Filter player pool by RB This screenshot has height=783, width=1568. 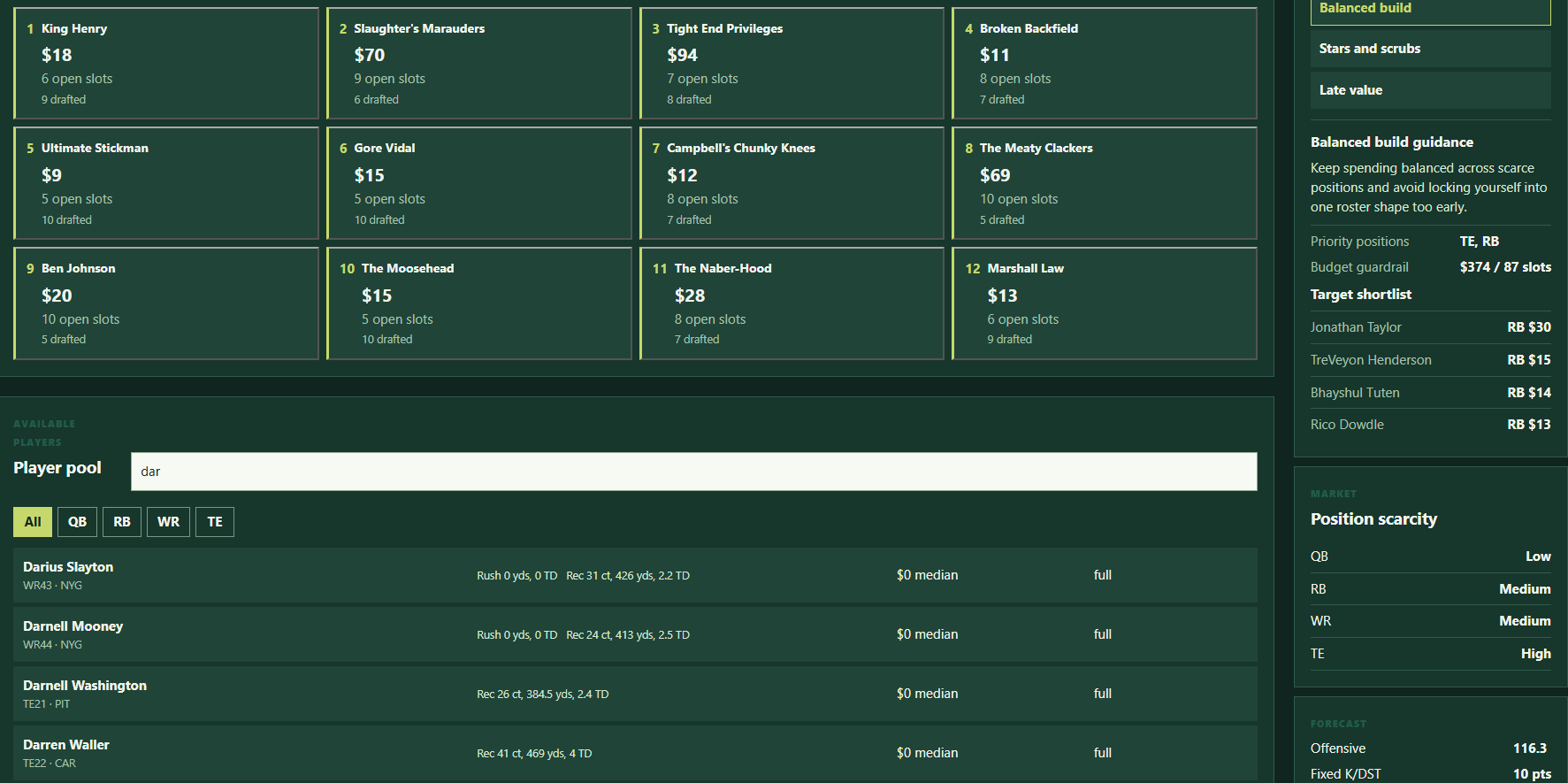click(x=122, y=522)
